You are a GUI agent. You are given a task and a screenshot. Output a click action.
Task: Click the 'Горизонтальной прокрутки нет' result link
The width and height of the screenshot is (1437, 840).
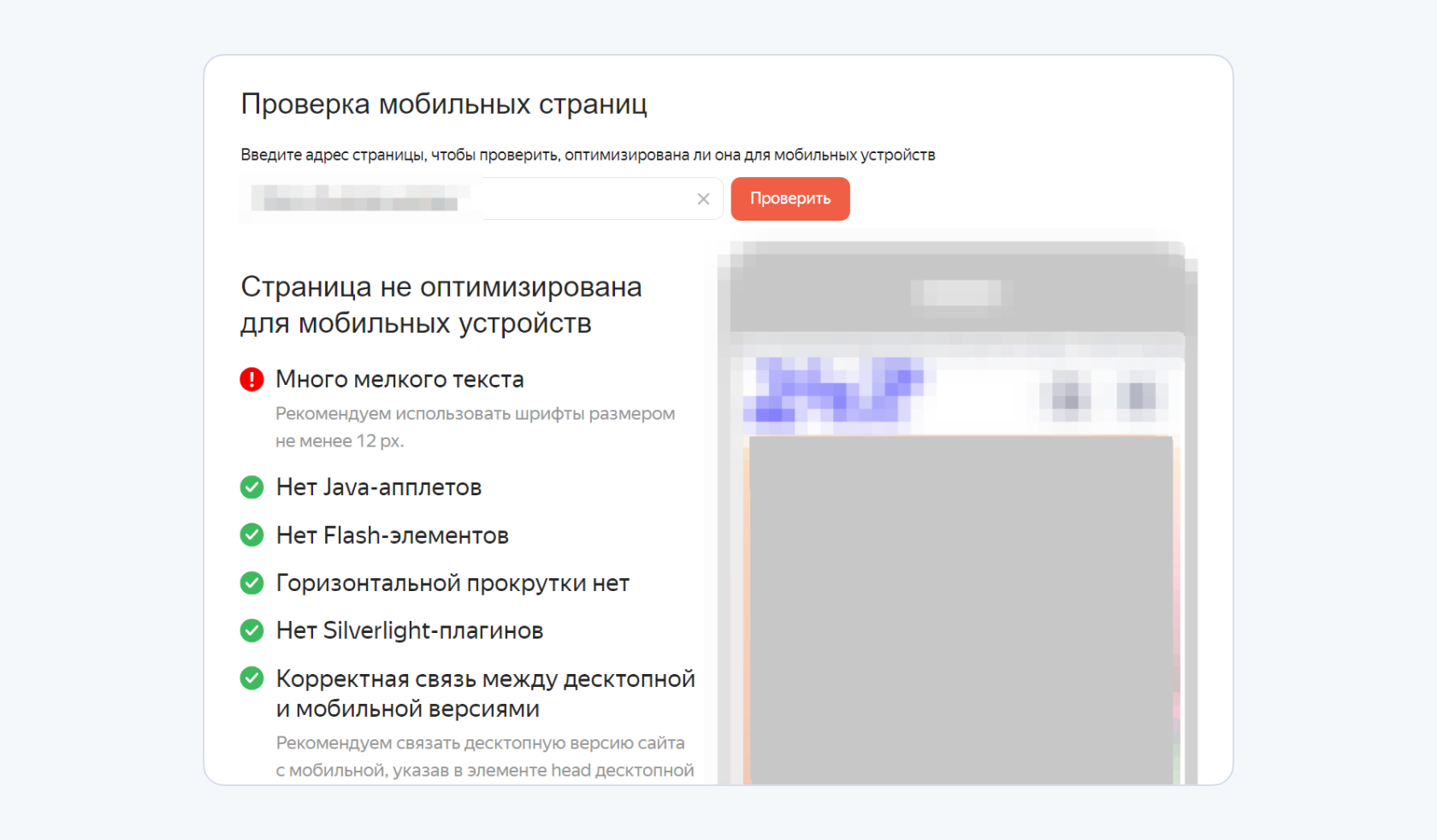(452, 583)
